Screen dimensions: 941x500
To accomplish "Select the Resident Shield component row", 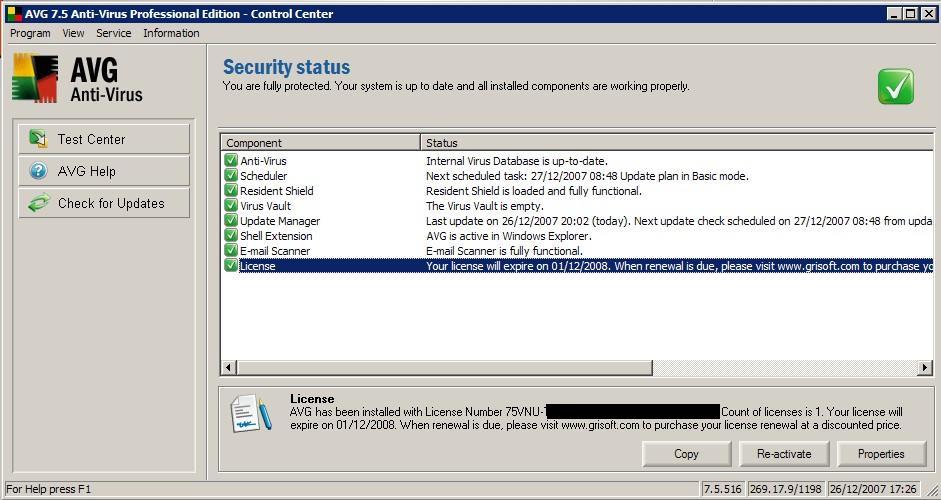I will 577,191.
